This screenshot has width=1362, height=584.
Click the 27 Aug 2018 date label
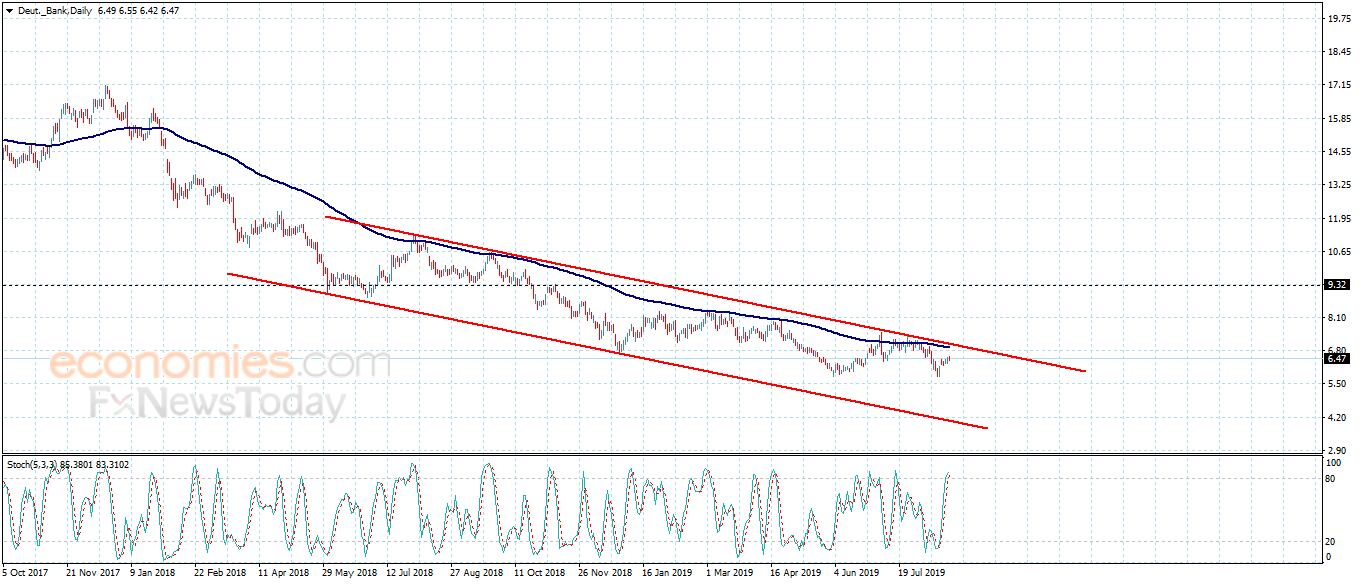pos(476,573)
